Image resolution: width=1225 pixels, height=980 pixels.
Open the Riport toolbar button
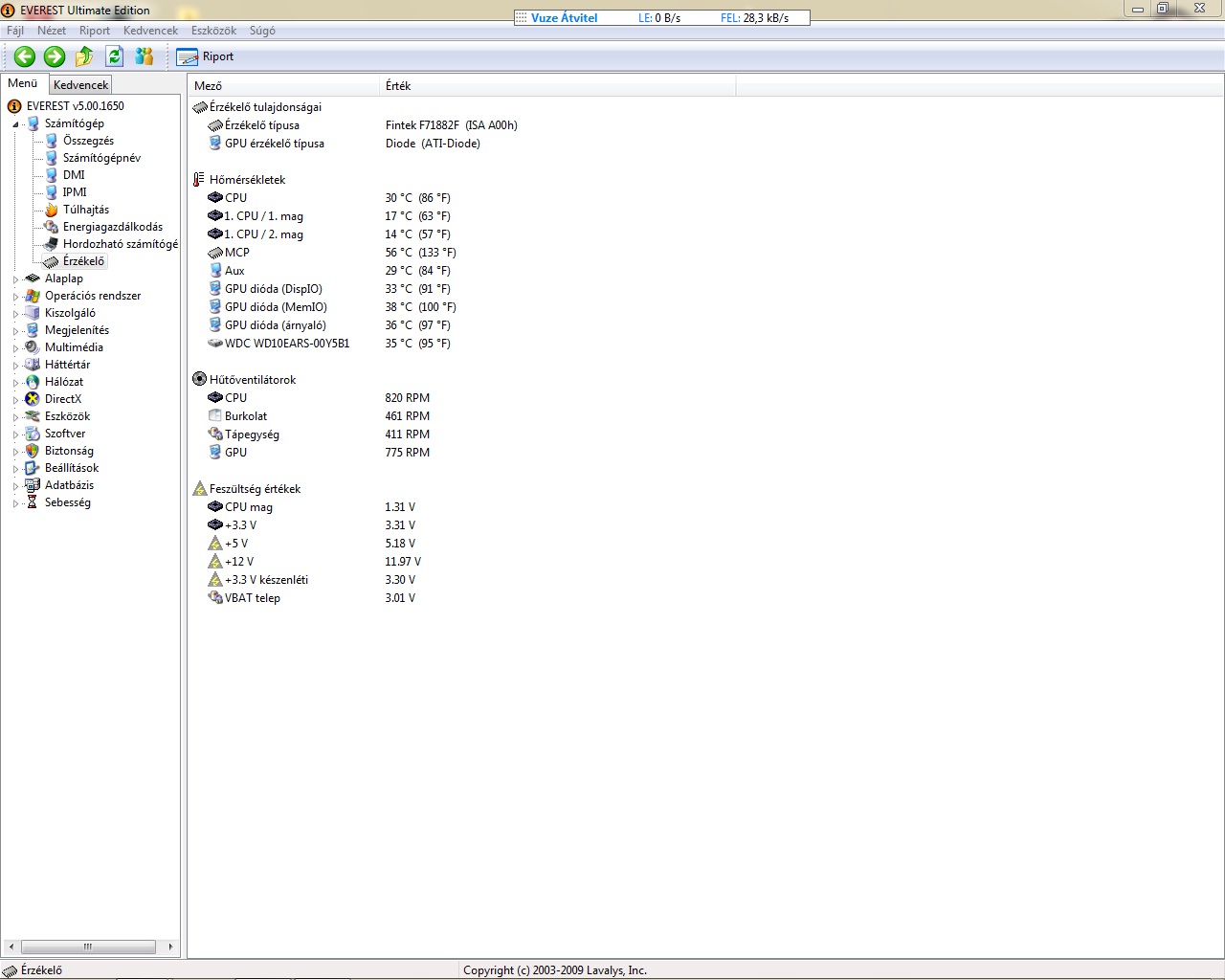[206, 56]
